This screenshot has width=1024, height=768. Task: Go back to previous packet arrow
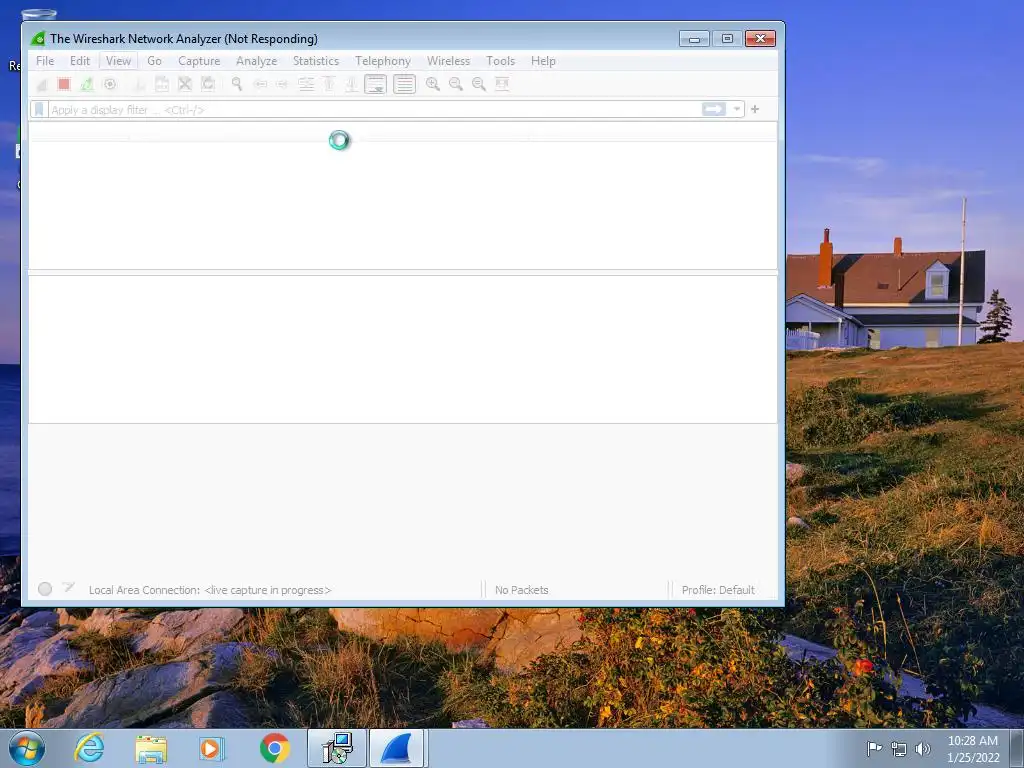point(260,84)
